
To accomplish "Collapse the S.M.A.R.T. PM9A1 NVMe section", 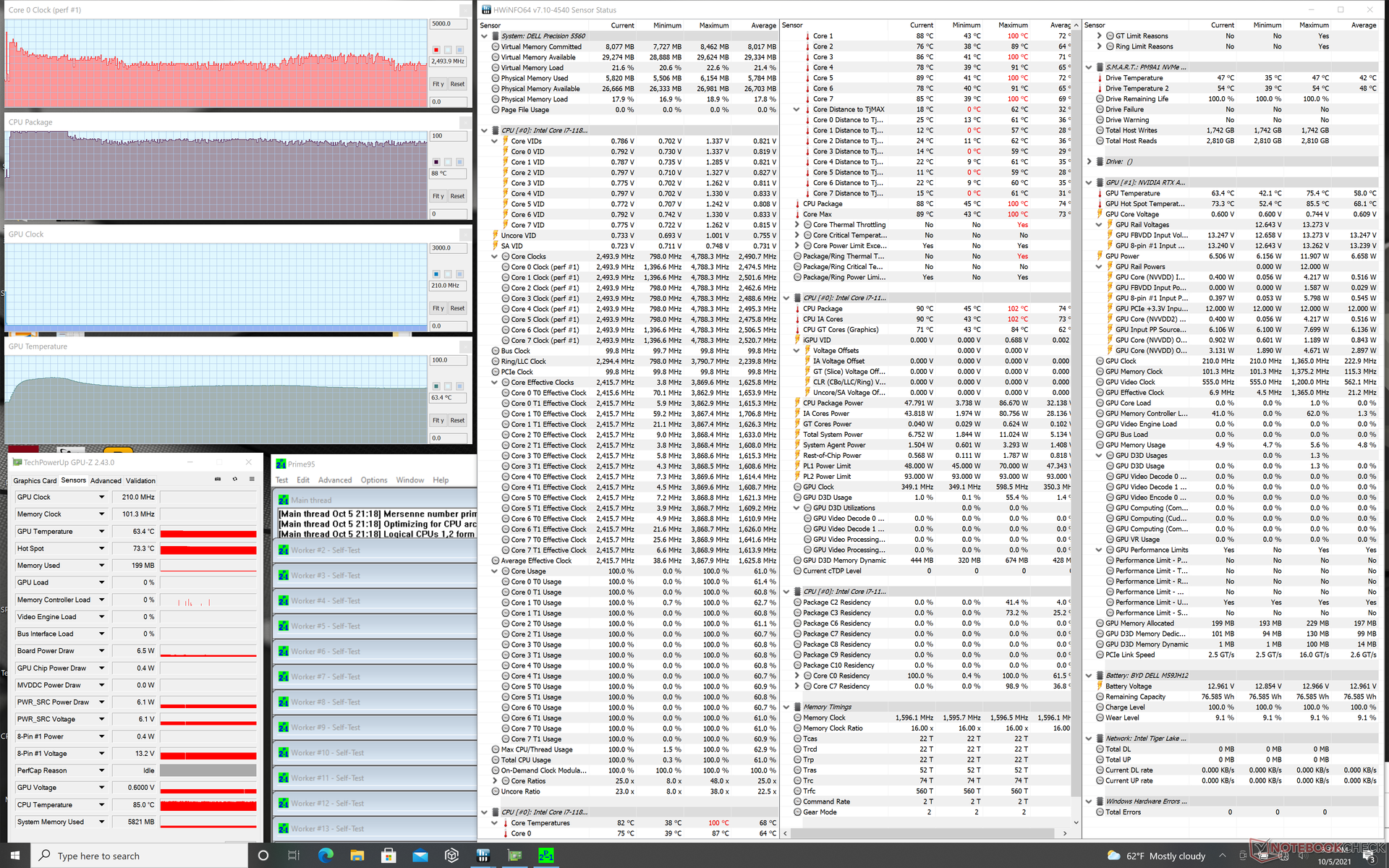I will 1089,67.
